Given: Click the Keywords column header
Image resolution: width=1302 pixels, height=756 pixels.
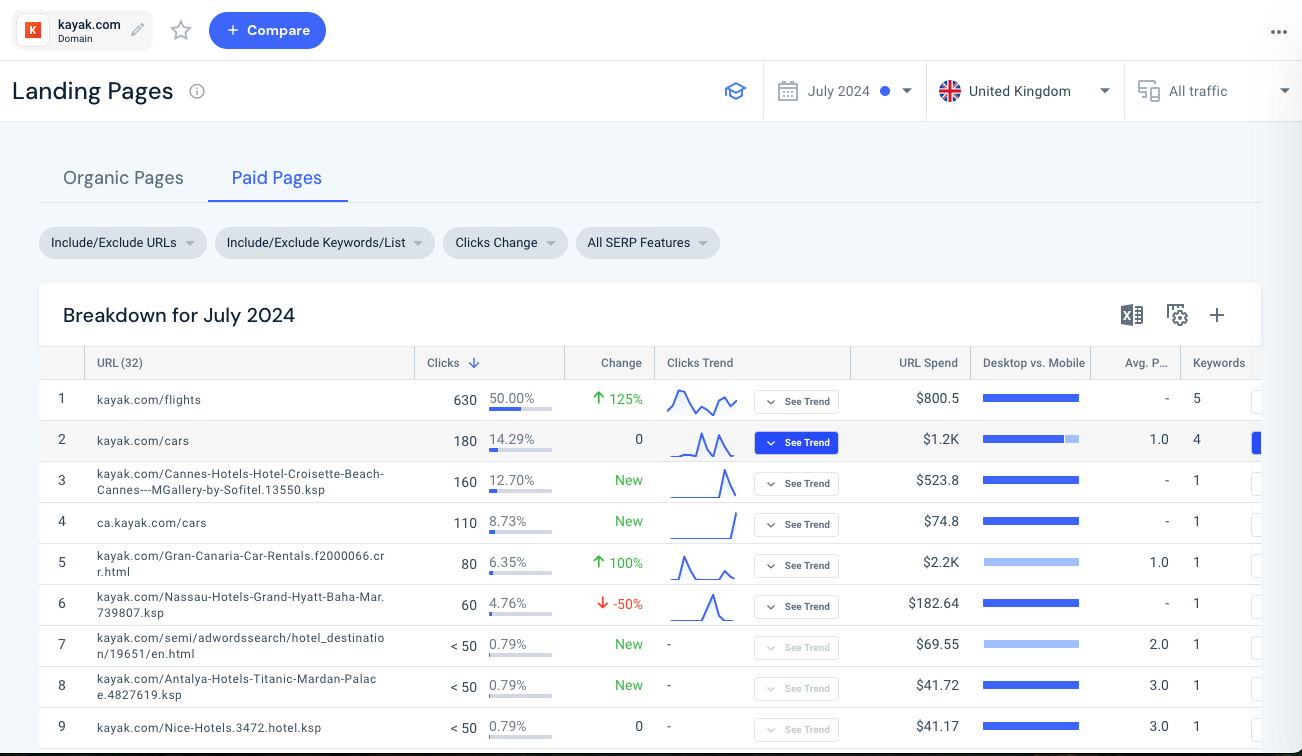Looking at the screenshot, I should tap(1219, 363).
